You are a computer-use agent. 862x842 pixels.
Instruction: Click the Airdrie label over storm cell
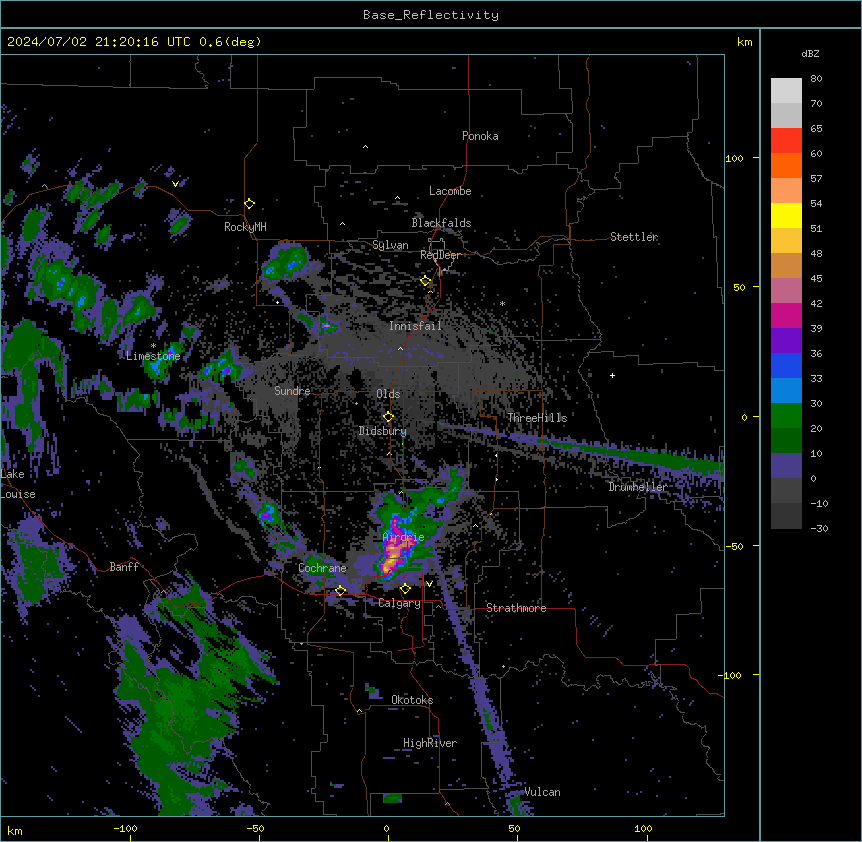403,537
